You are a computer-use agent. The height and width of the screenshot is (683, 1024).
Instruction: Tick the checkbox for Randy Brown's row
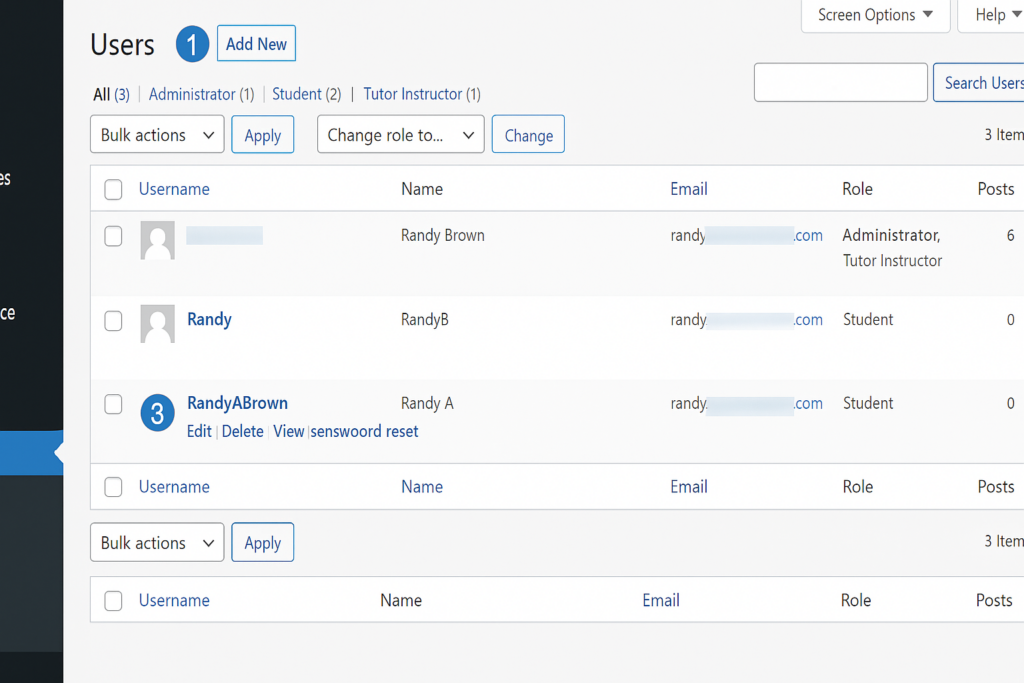114,236
